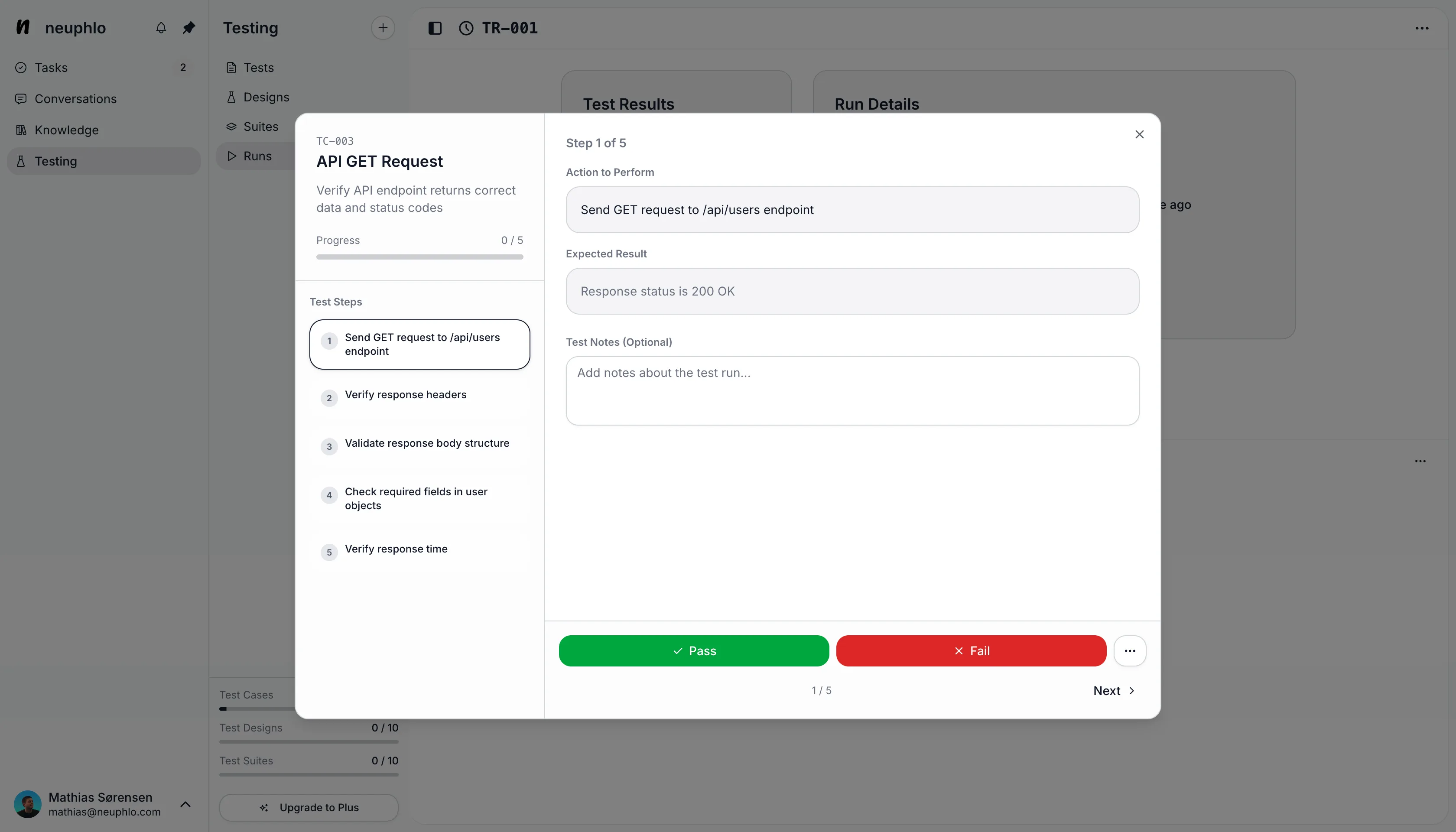Viewport: 1456px width, 832px height.
Task: Open the three-dot menu at top right
Action: pyautogui.click(x=1422, y=28)
